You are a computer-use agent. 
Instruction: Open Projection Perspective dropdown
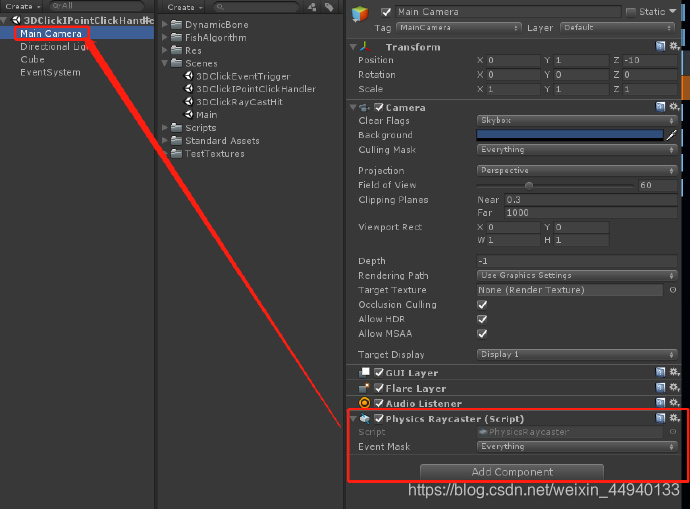click(x=577, y=170)
